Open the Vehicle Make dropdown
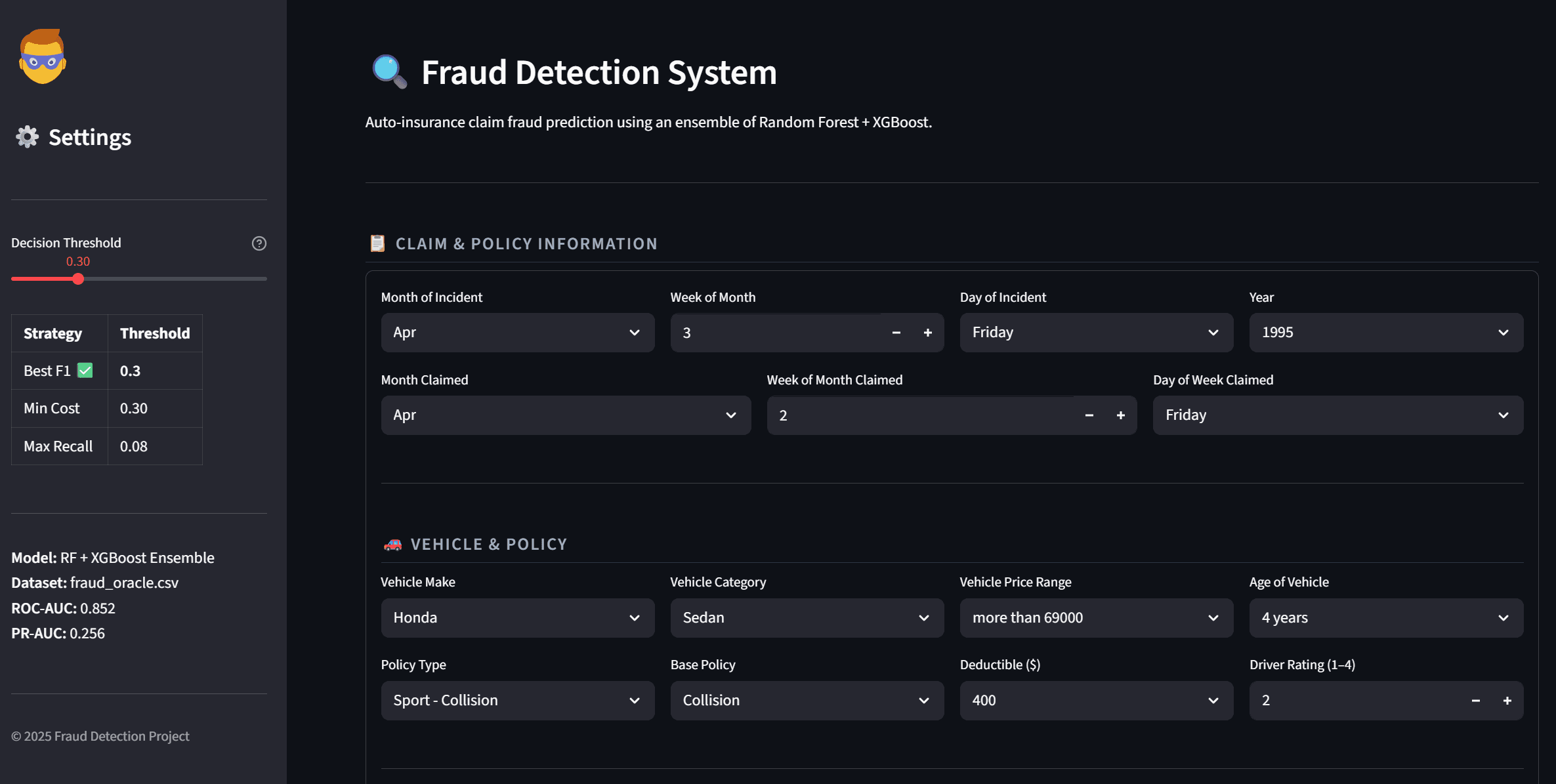Screen dimensions: 1556x784 point(518,618)
